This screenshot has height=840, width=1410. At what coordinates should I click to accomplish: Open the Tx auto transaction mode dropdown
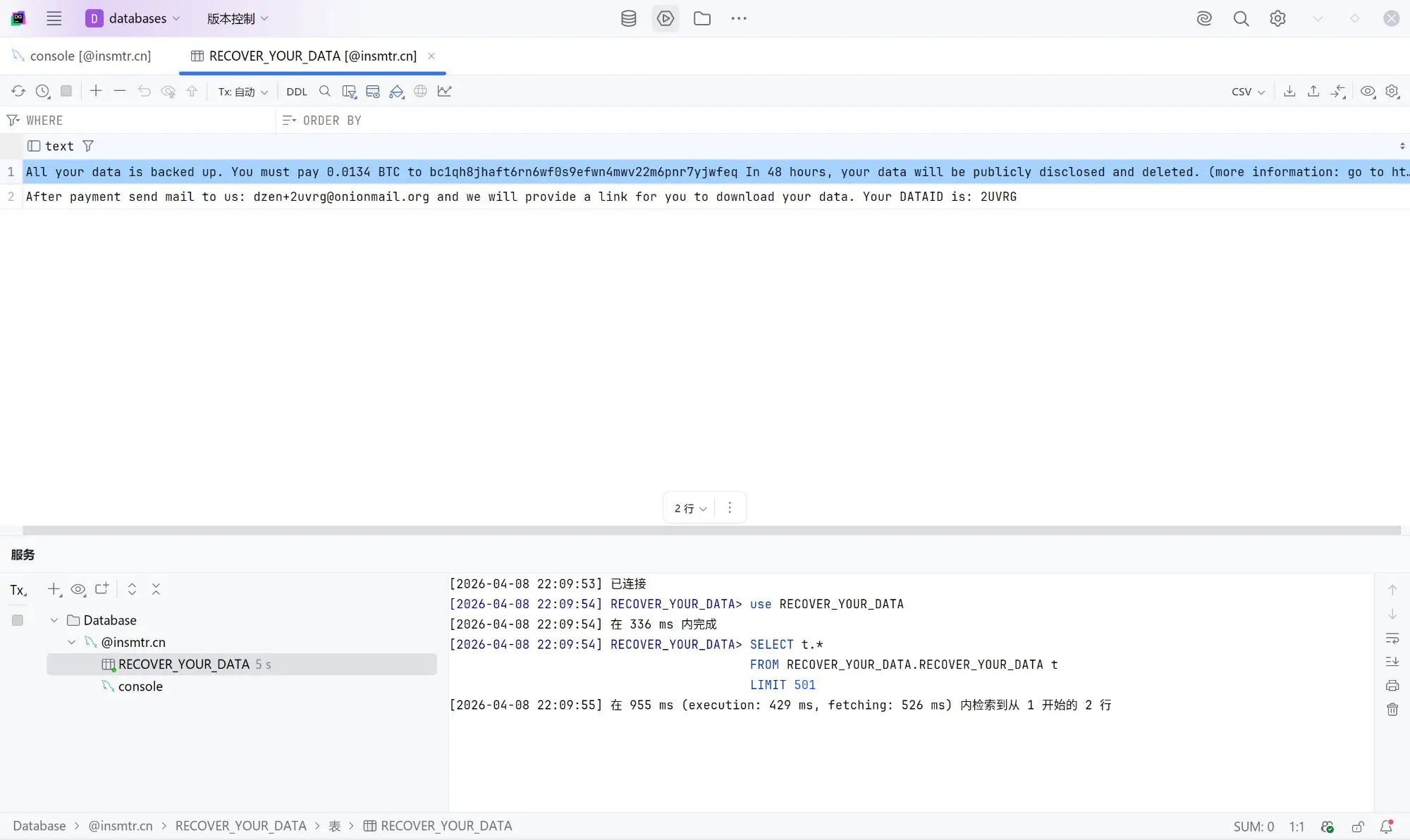(243, 92)
